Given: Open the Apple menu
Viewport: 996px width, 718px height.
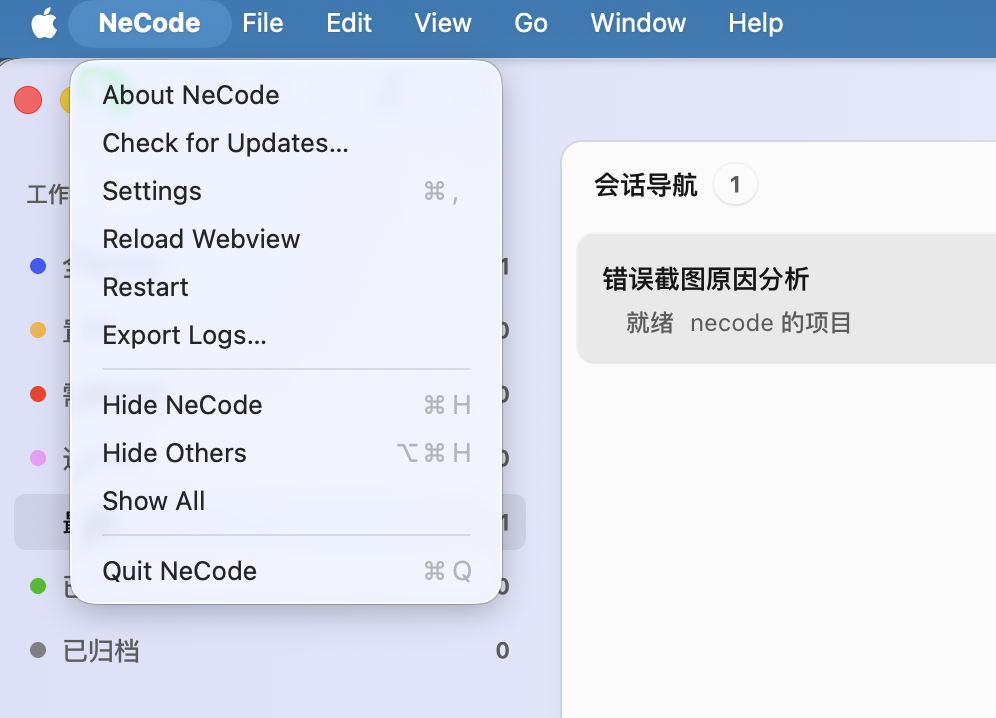Looking at the screenshot, I should 44,24.
